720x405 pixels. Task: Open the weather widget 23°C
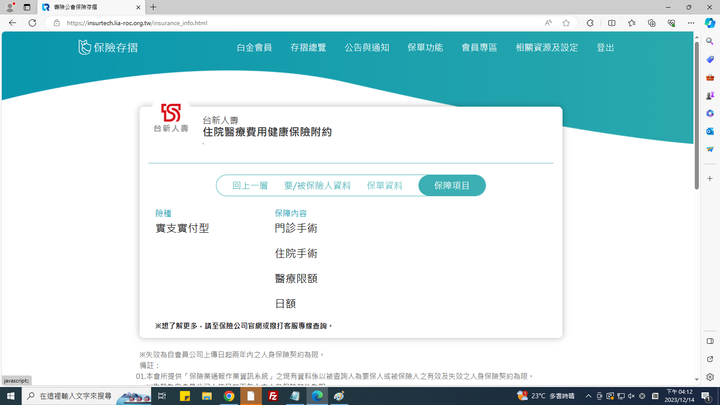coord(546,396)
